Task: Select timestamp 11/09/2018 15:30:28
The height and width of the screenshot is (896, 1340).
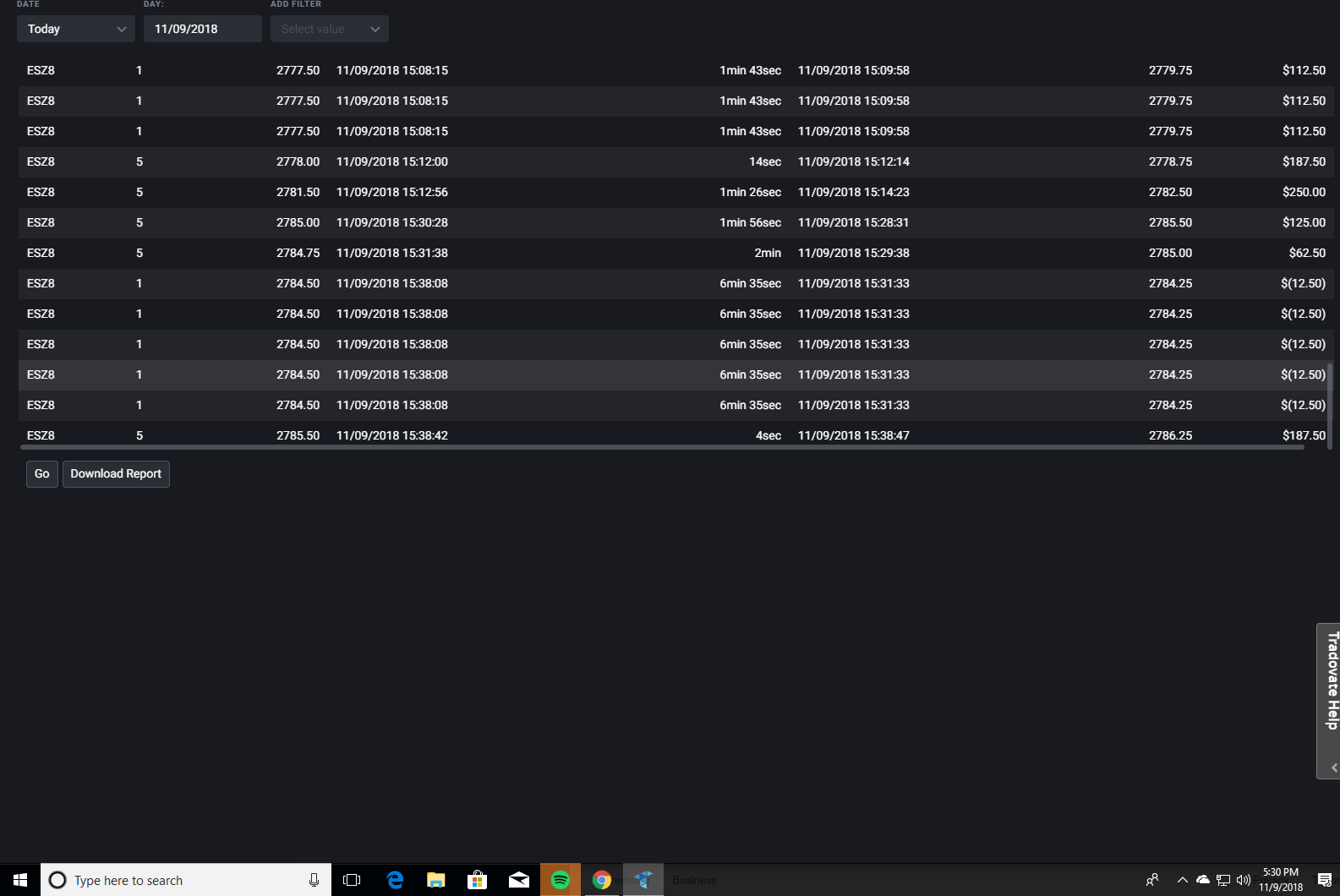Action: point(392,222)
